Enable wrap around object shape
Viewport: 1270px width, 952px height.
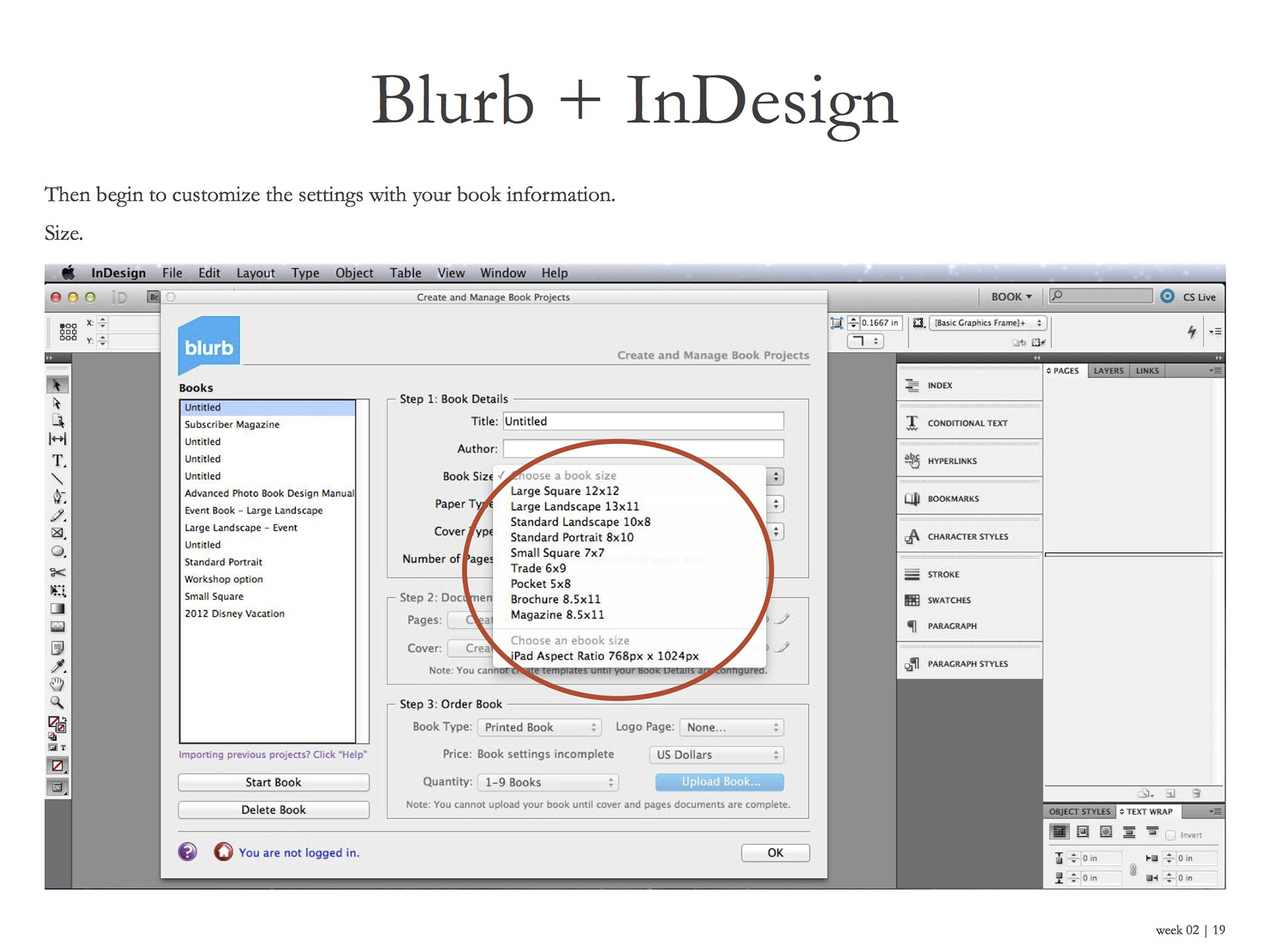click(1106, 832)
